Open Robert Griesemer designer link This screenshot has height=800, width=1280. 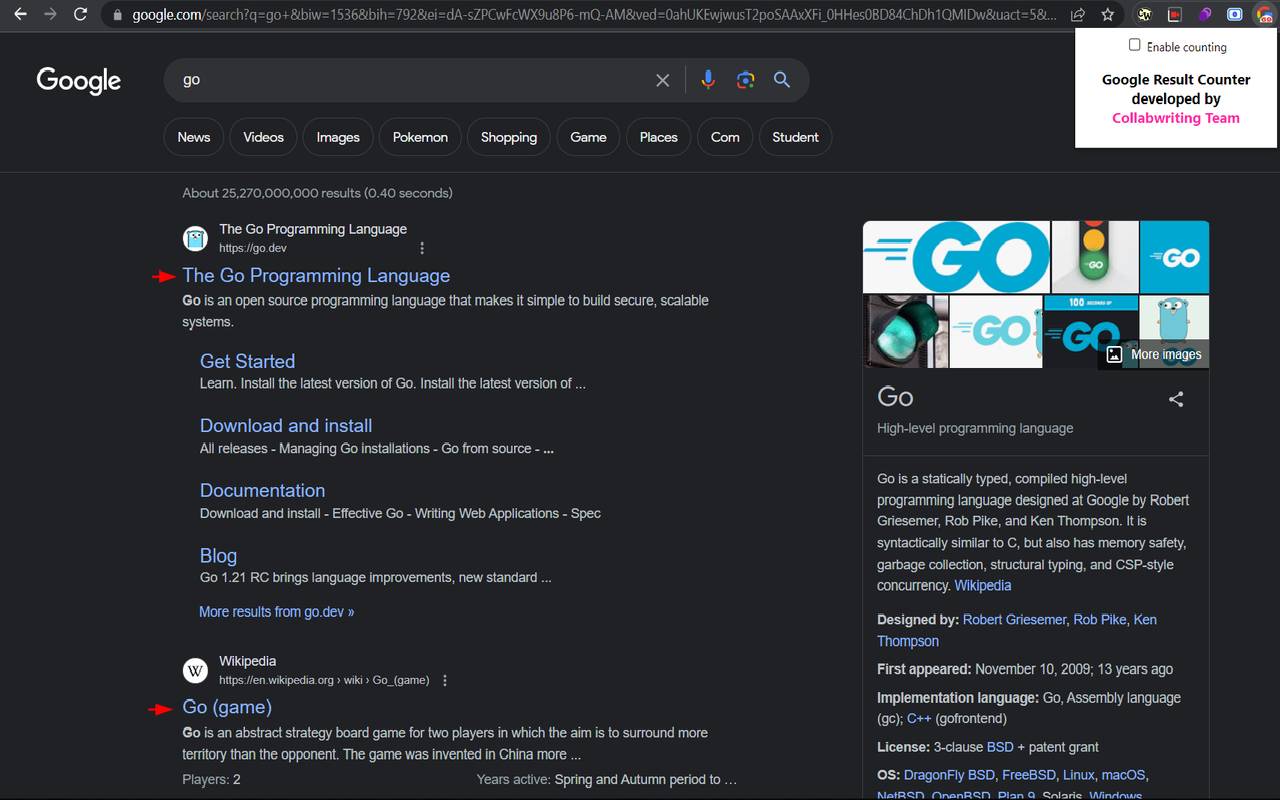point(1015,620)
